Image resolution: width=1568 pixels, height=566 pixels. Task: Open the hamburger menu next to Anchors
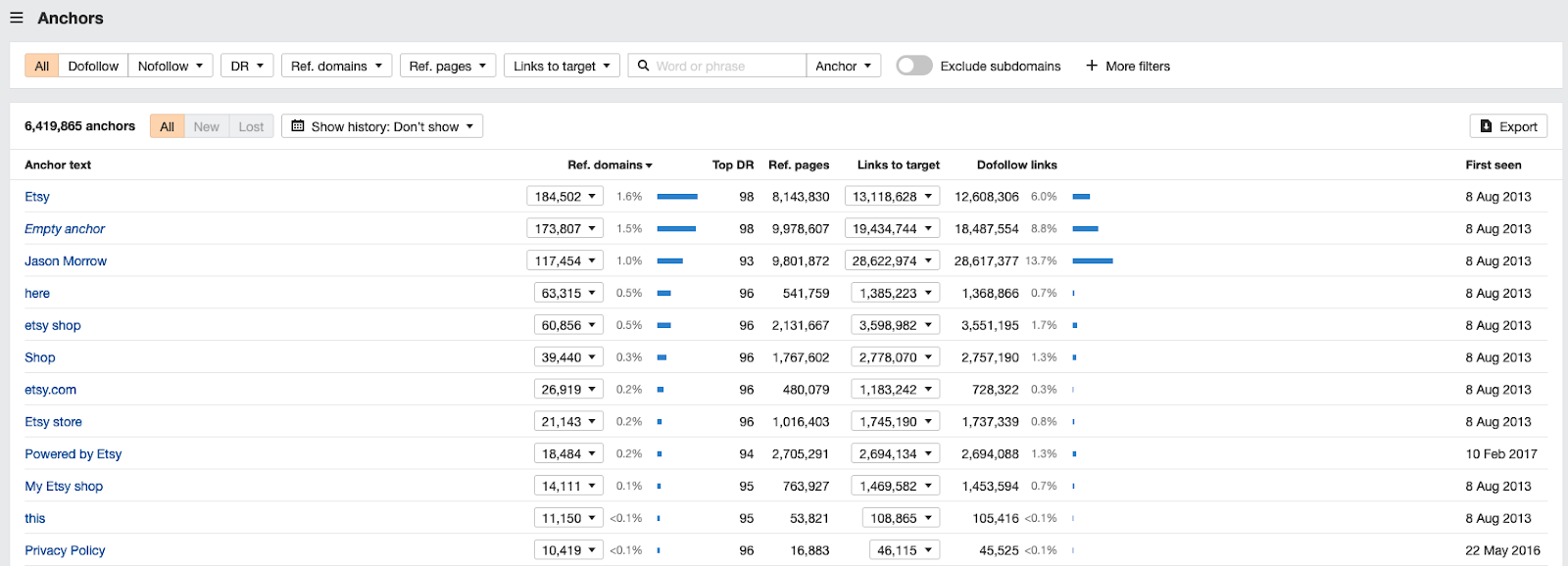pos(17,18)
